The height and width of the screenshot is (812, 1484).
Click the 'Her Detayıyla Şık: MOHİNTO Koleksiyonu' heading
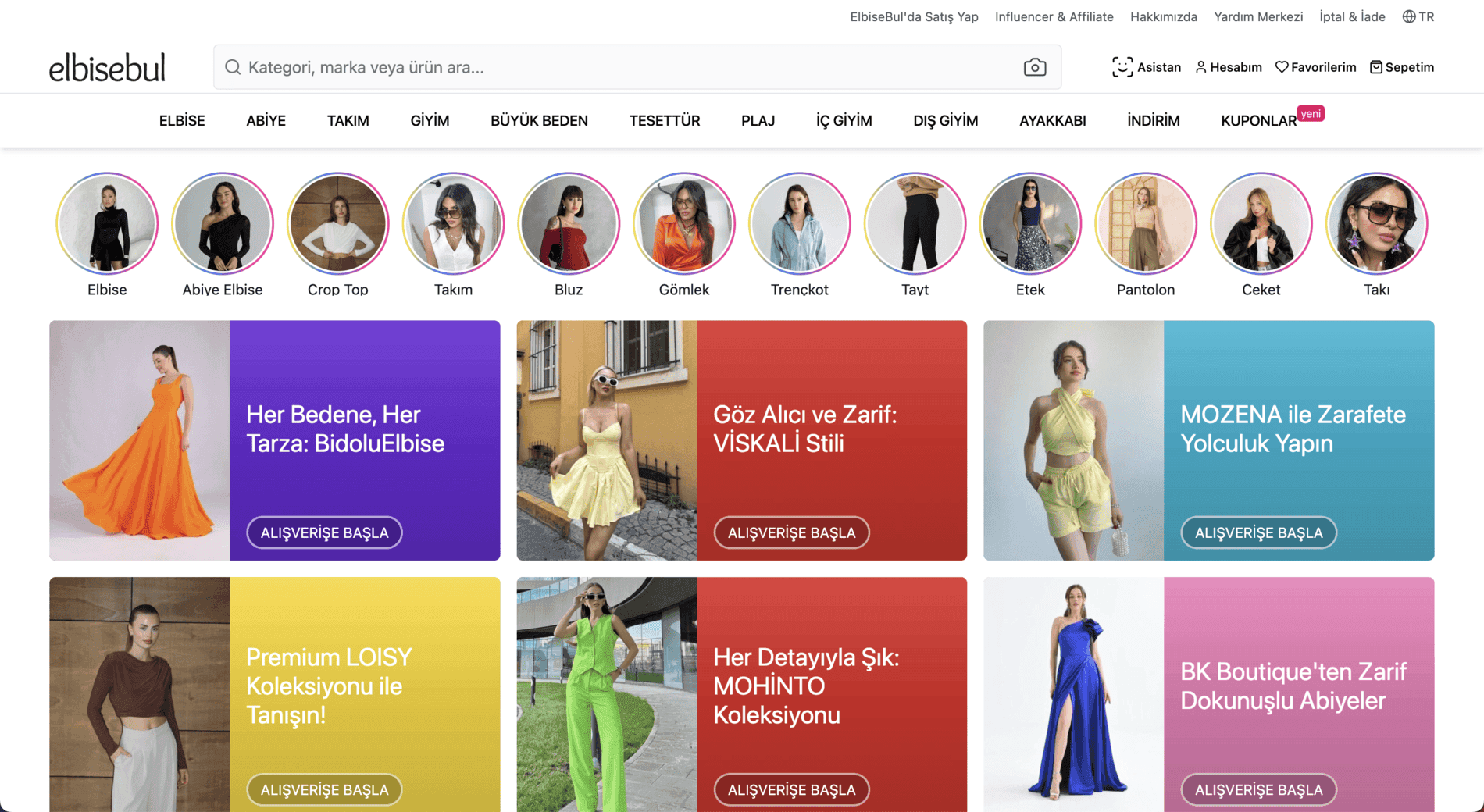point(806,686)
